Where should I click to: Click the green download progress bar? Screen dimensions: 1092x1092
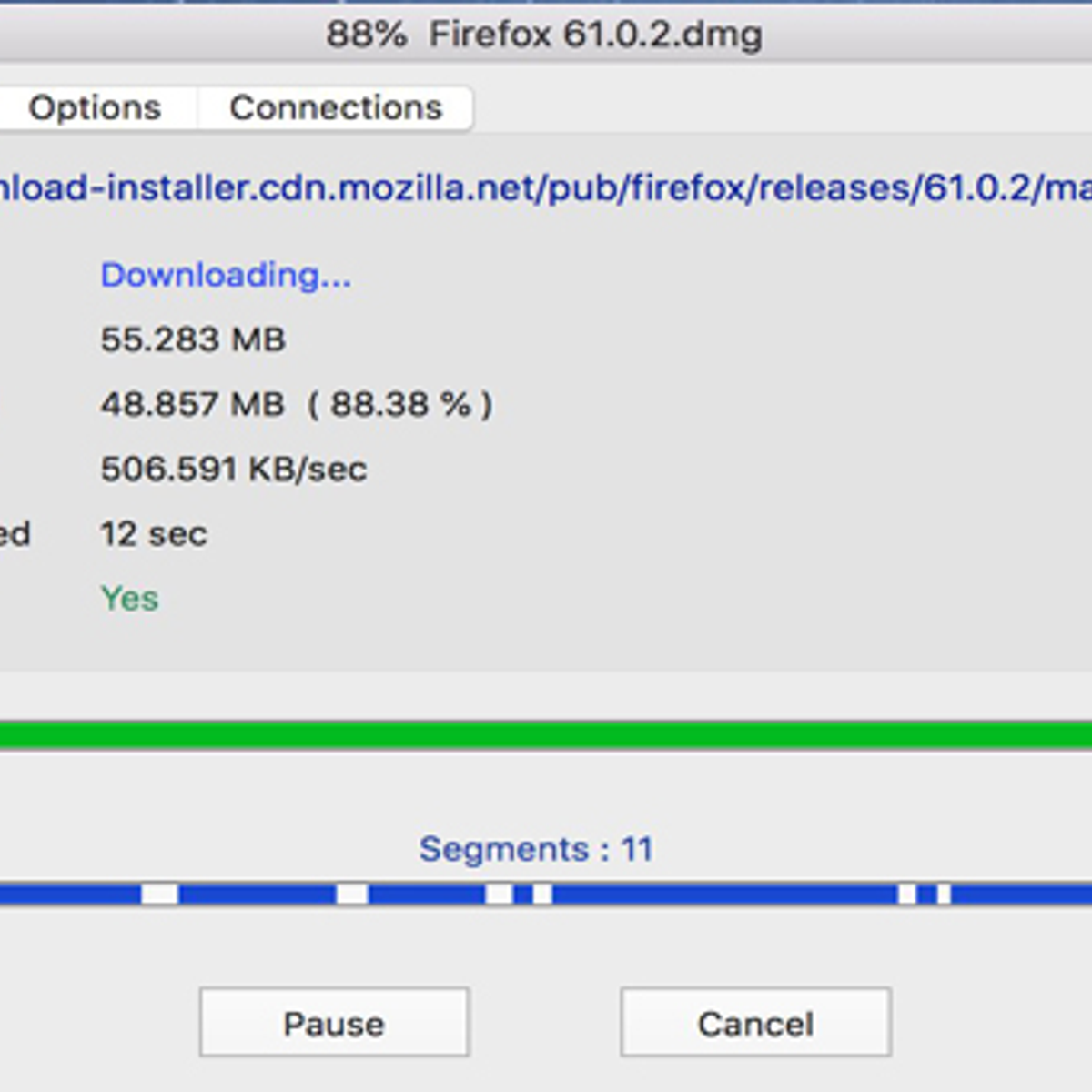pyautogui.click(x=546, y=734)
